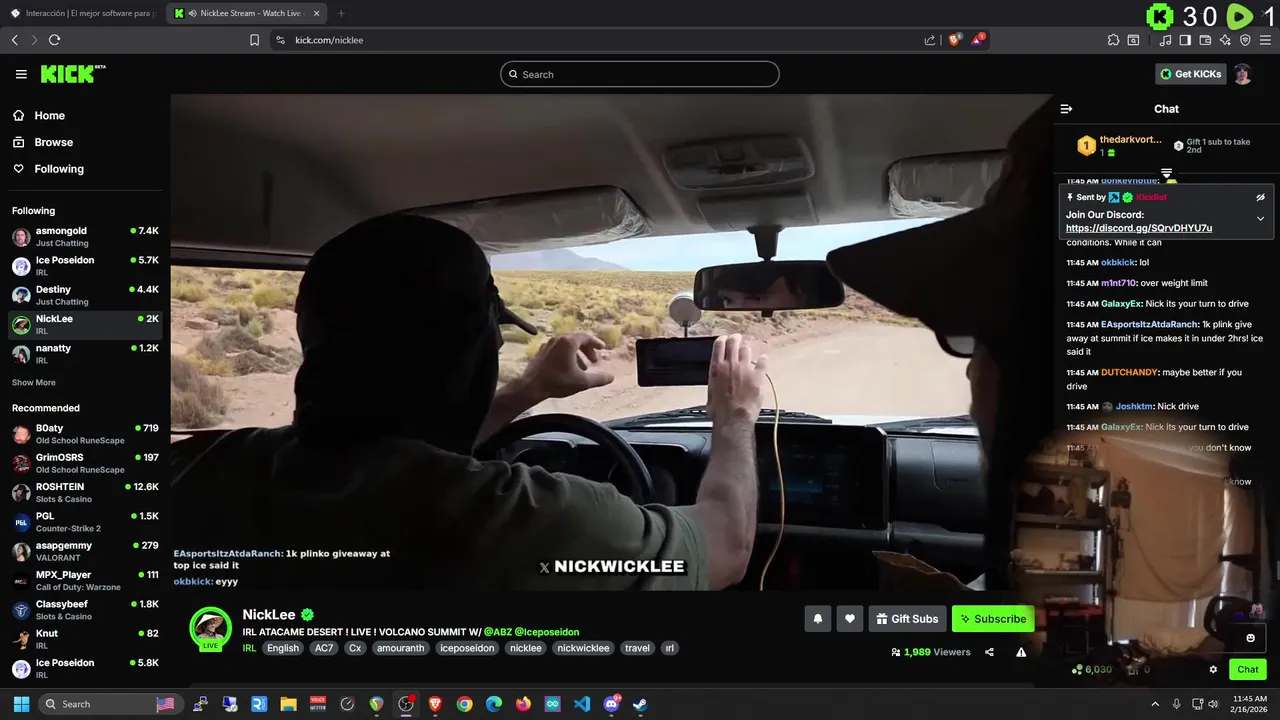Toggle the browser sidebar panel
This screenshot has height=720, width=1280.
click(x=1185, y=40)
